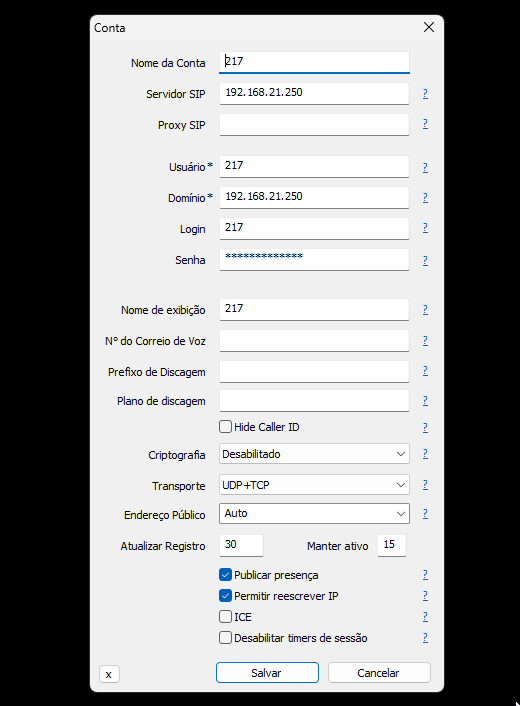Screen dimensions: 520x706
Task: Open help link beside Servidor SIP
Action: point(425,94)
